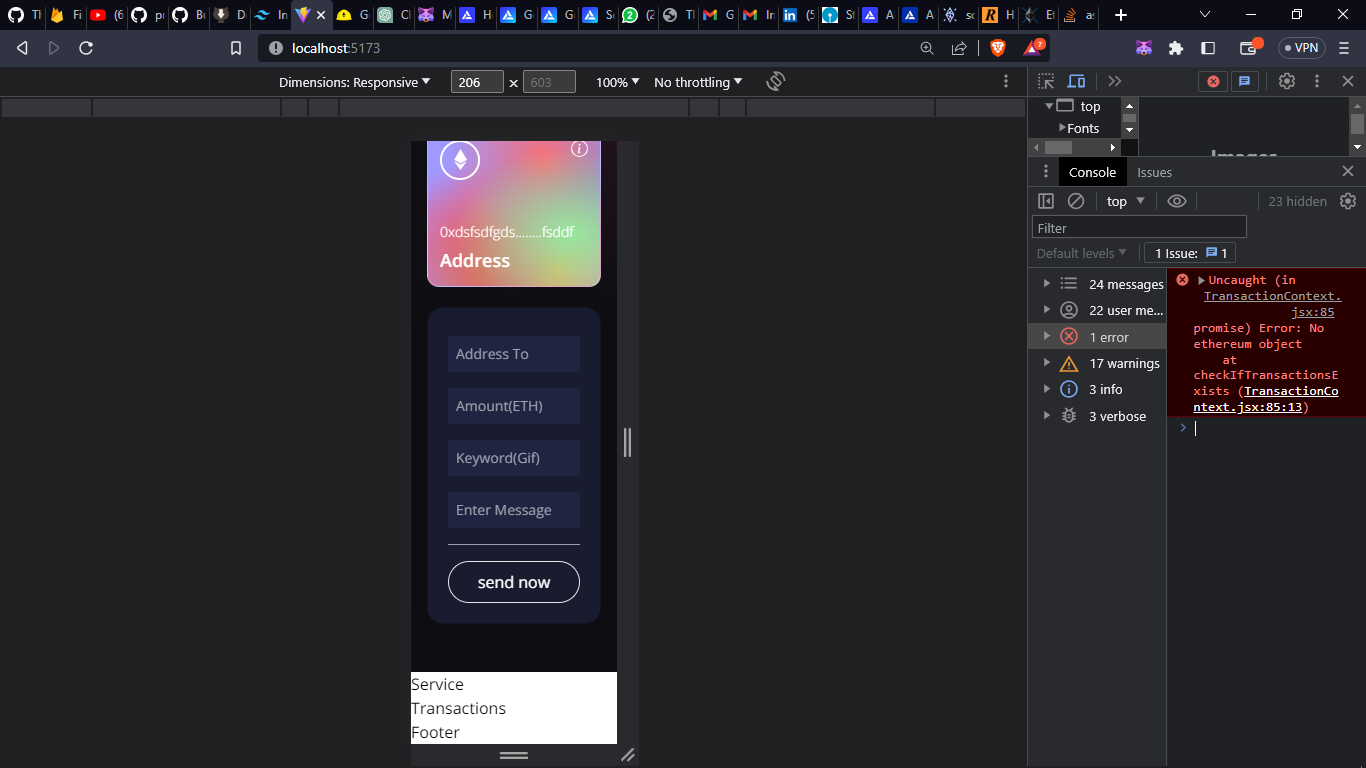Reload the localhost page

[x=86, y=47]
